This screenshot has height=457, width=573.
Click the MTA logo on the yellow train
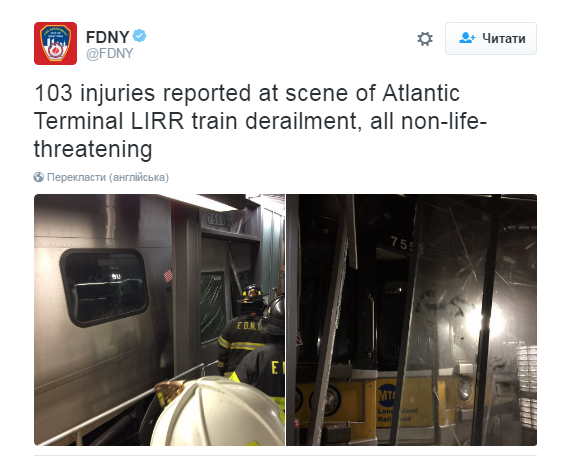387,395
